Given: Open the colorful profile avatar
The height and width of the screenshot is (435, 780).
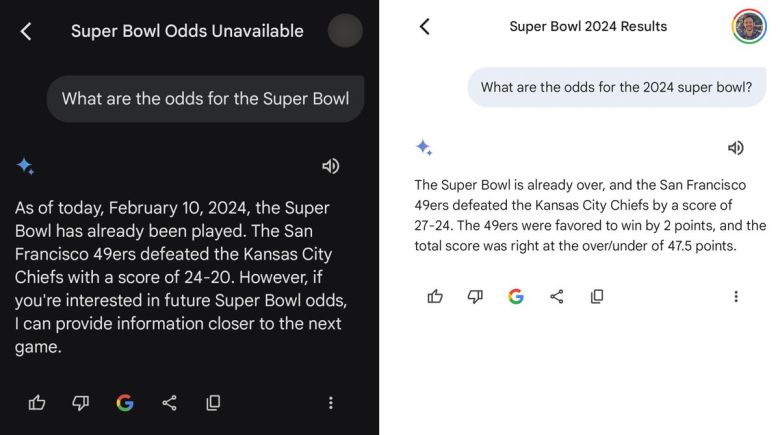Looking at the screenshot, I should tap(748, 27).
